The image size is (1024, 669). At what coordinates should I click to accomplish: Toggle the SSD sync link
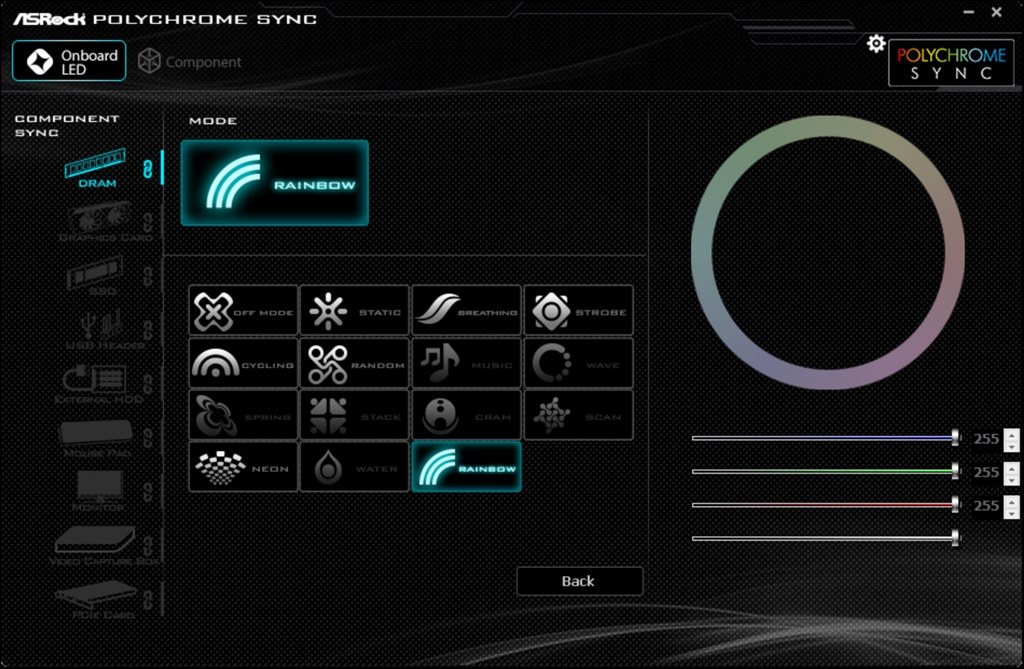point(148,276)
